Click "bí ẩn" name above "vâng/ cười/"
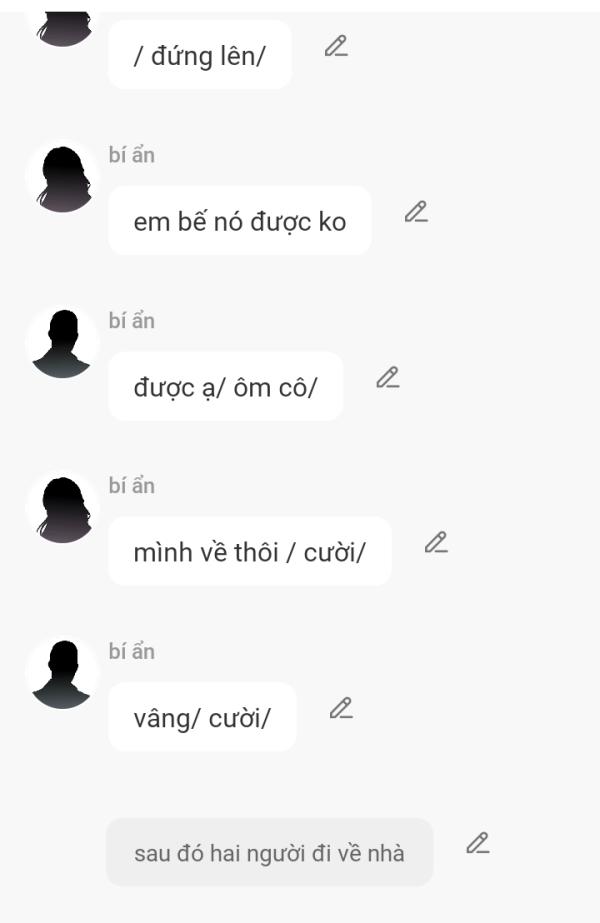The image size is (600, 923). coord(132,652)
